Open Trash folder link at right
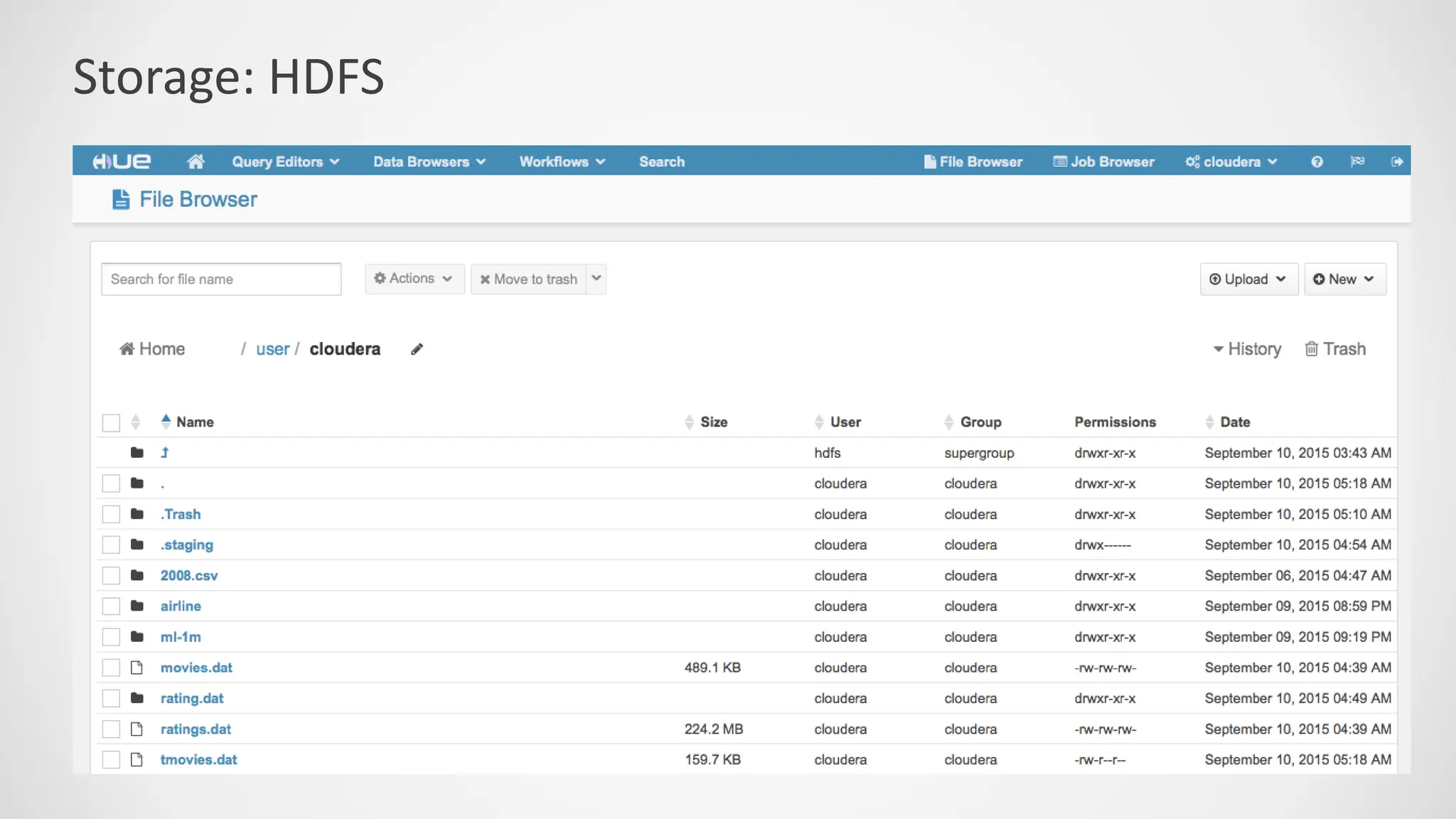 1335,349
